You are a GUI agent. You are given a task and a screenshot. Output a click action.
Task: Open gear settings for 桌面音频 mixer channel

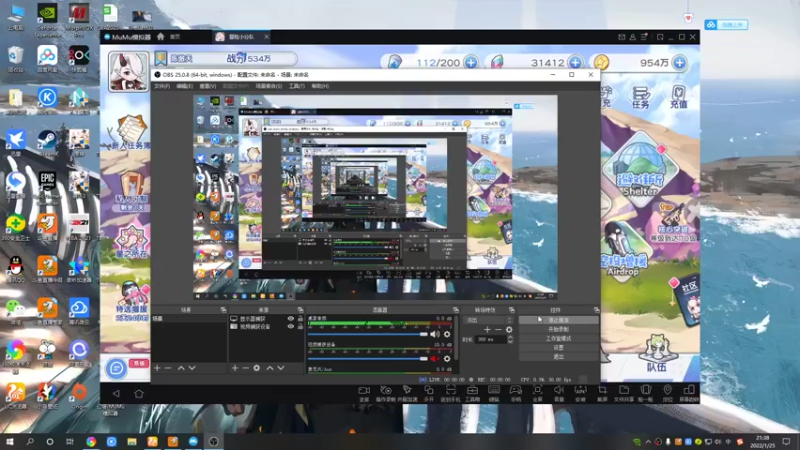[447, 334]
